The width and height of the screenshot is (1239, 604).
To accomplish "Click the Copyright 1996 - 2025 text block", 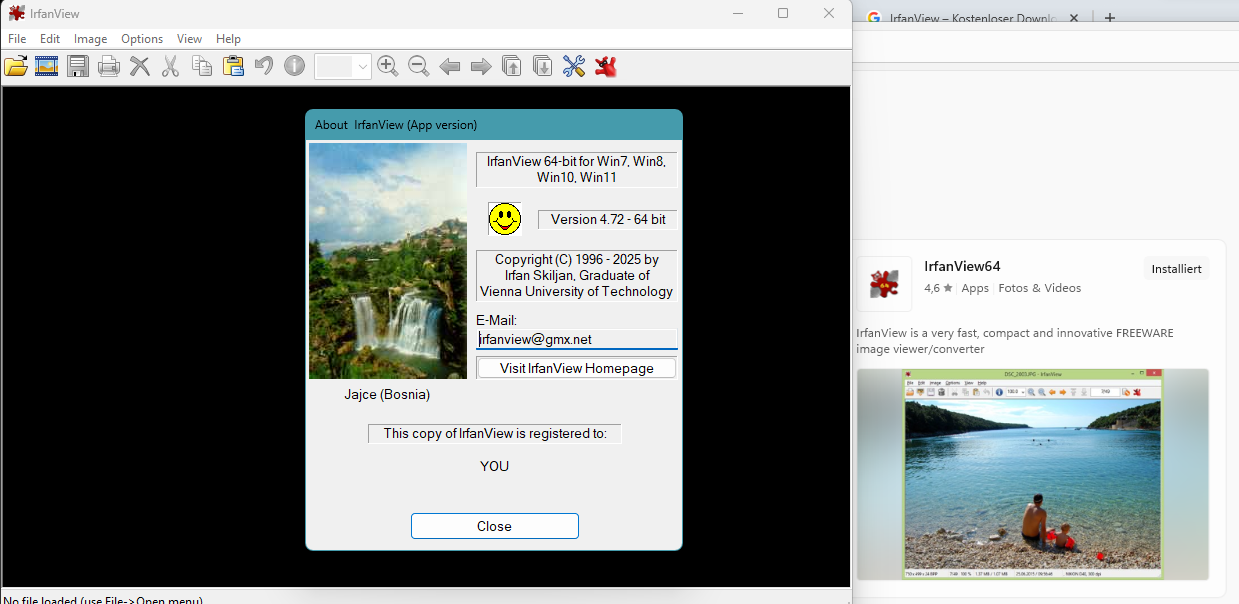I will pos(576,275).
